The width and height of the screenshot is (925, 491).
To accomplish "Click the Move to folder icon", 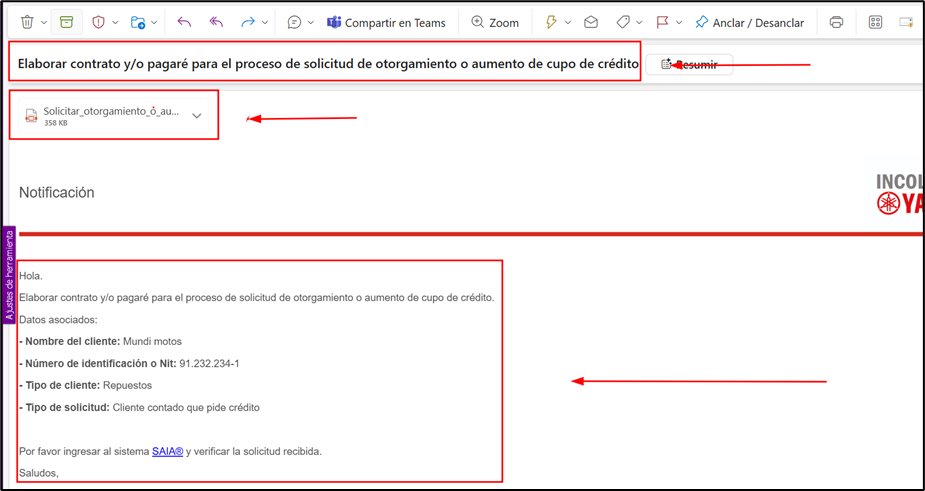I will point(138,22).
